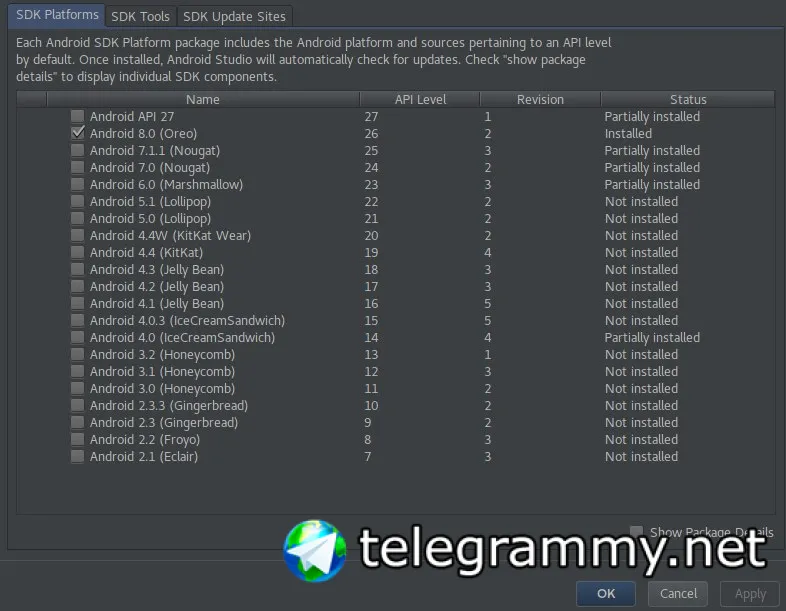Select the Android 4.4 (KitKat) checkbox

click(77, 253)
